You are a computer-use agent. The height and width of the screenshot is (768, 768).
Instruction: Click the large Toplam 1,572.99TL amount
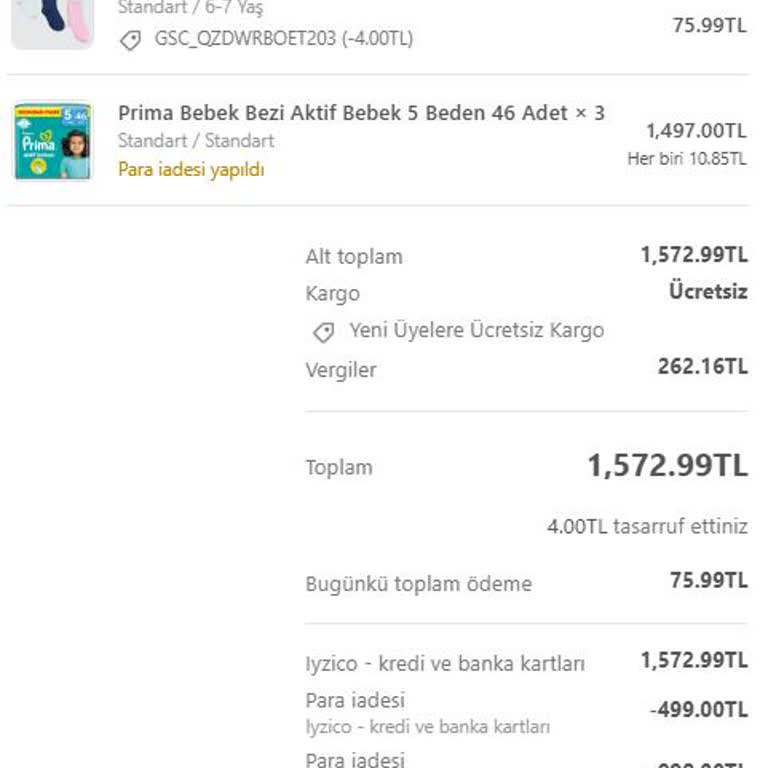tap(668, 465)
